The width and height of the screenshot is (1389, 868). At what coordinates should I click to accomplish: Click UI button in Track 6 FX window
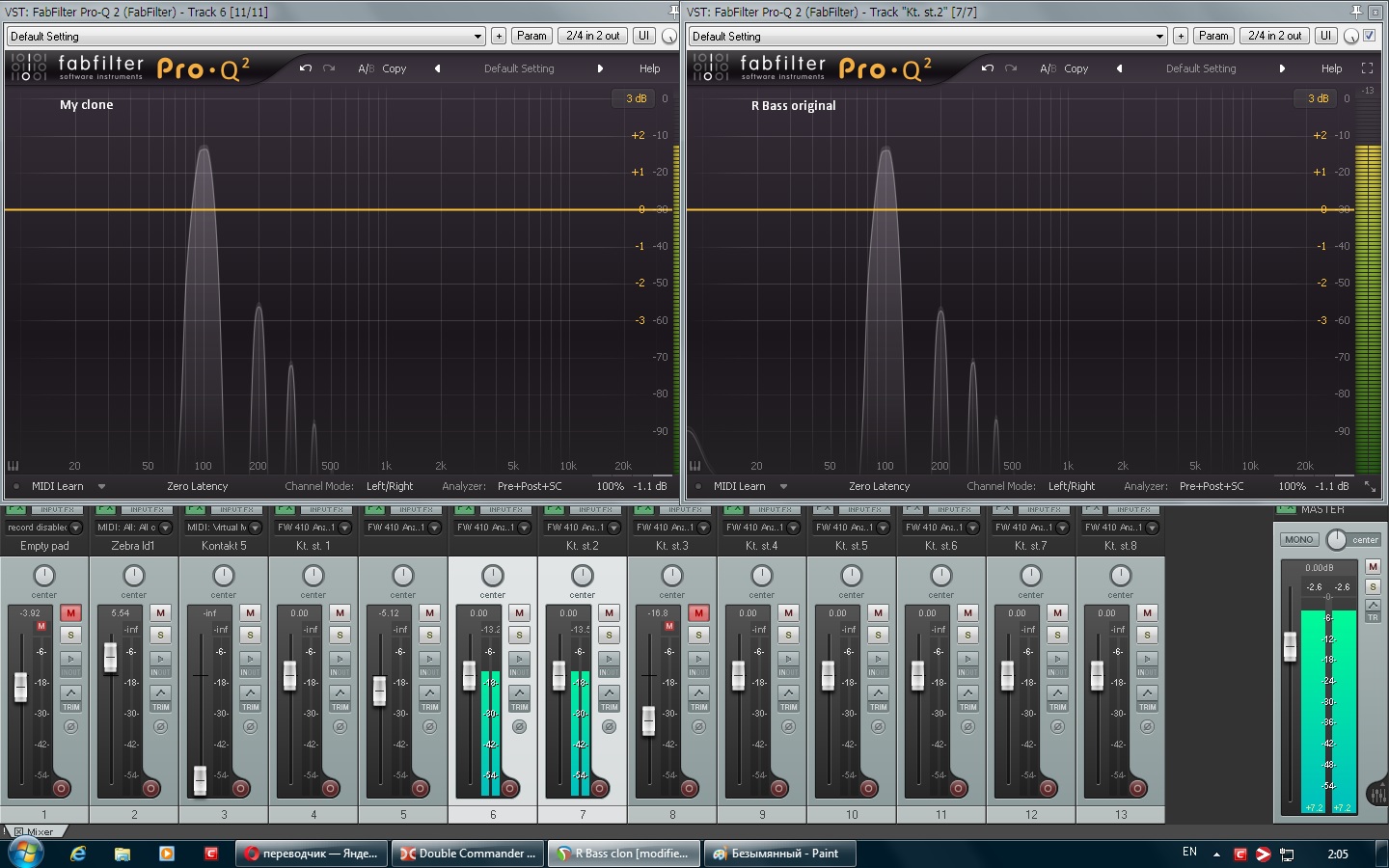[643, 36]
